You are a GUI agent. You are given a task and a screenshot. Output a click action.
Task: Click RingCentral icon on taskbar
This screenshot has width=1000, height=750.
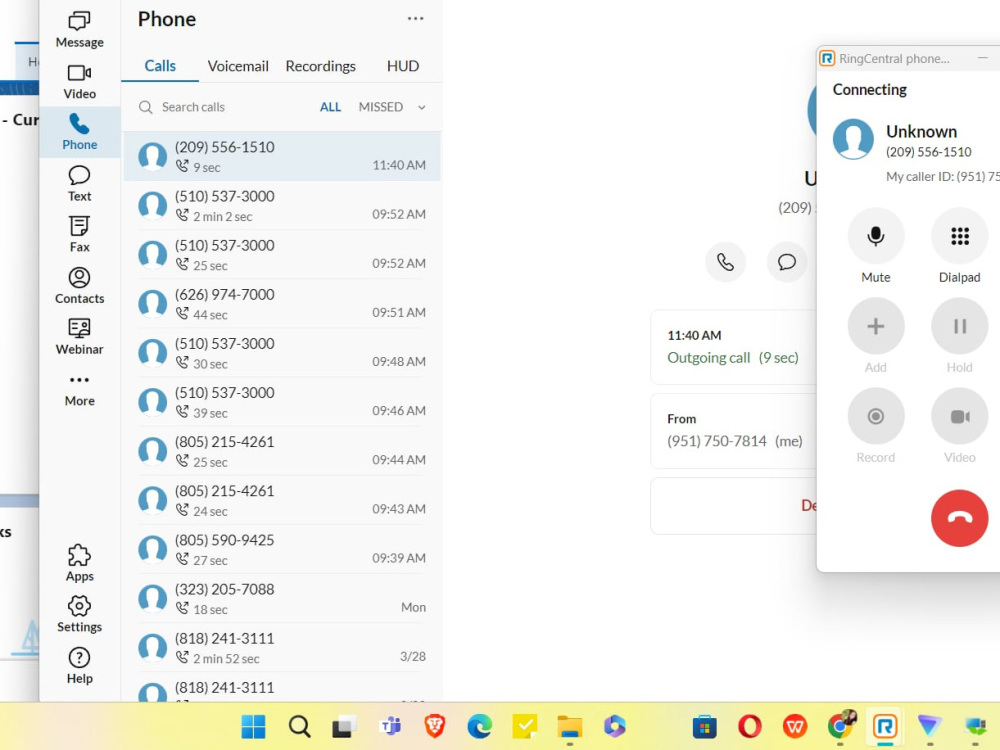[x=885, y=726]
